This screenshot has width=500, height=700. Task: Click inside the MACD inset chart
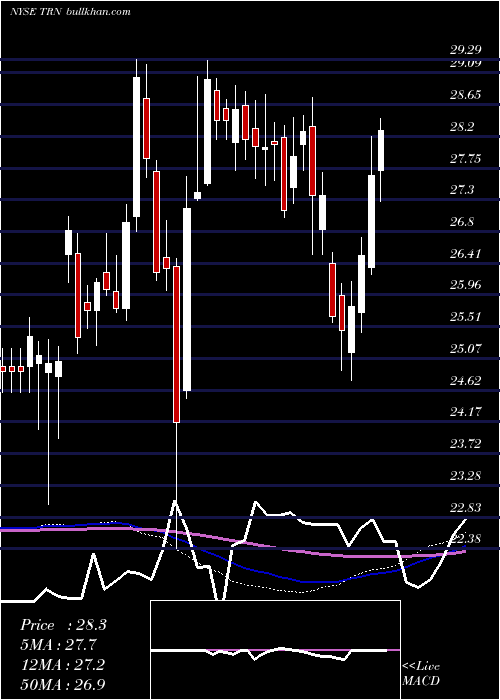coord(275,650)
